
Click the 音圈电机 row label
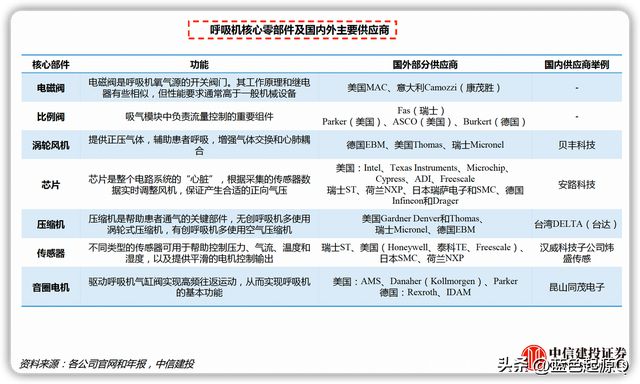pyautogui.click(x=51, y=287)
